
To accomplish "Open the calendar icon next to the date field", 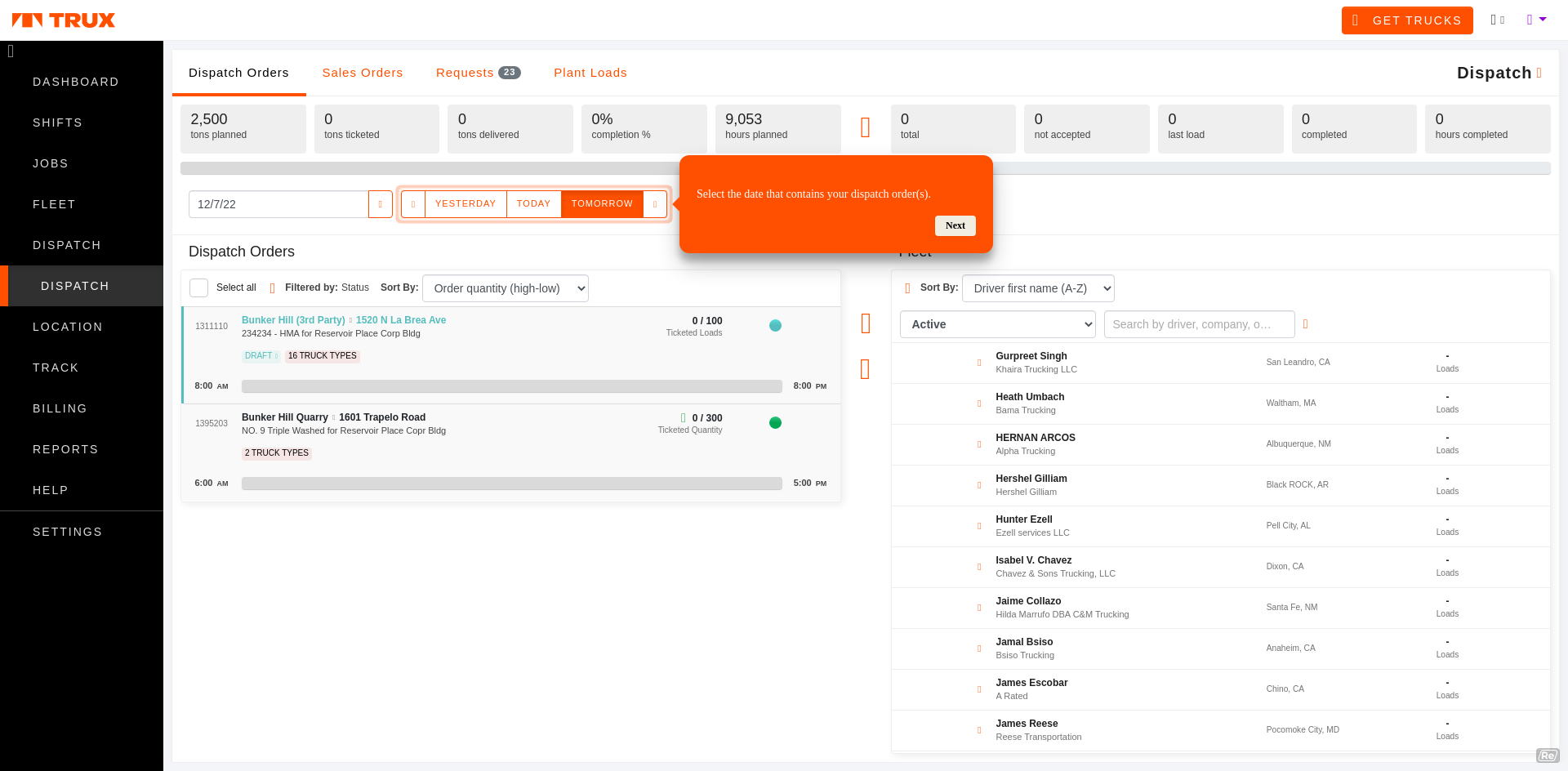I will tap(380, 204).
